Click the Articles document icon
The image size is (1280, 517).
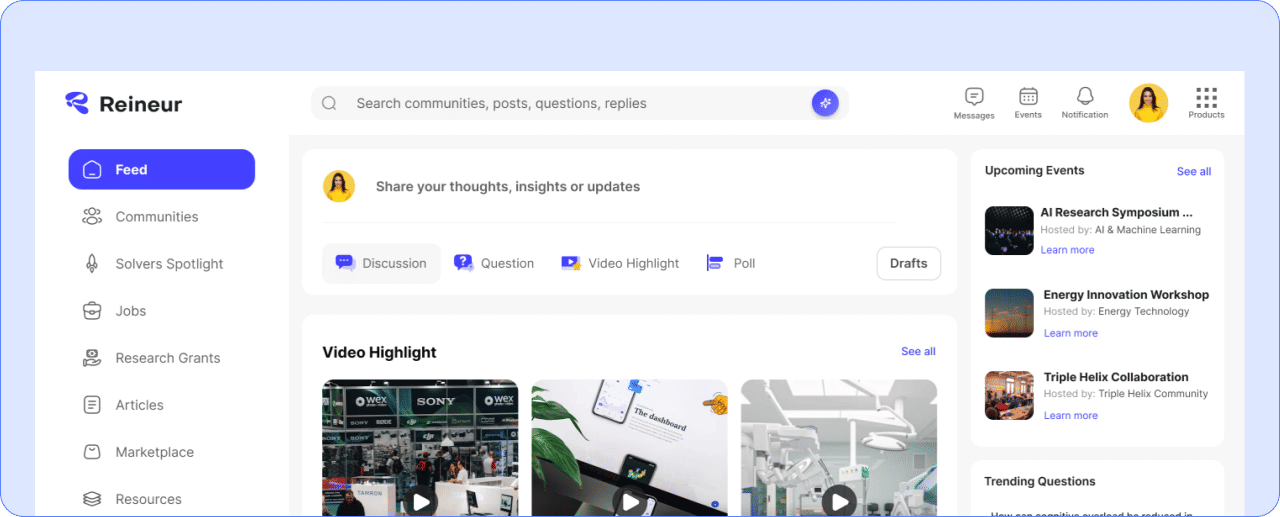coord(92,404)
